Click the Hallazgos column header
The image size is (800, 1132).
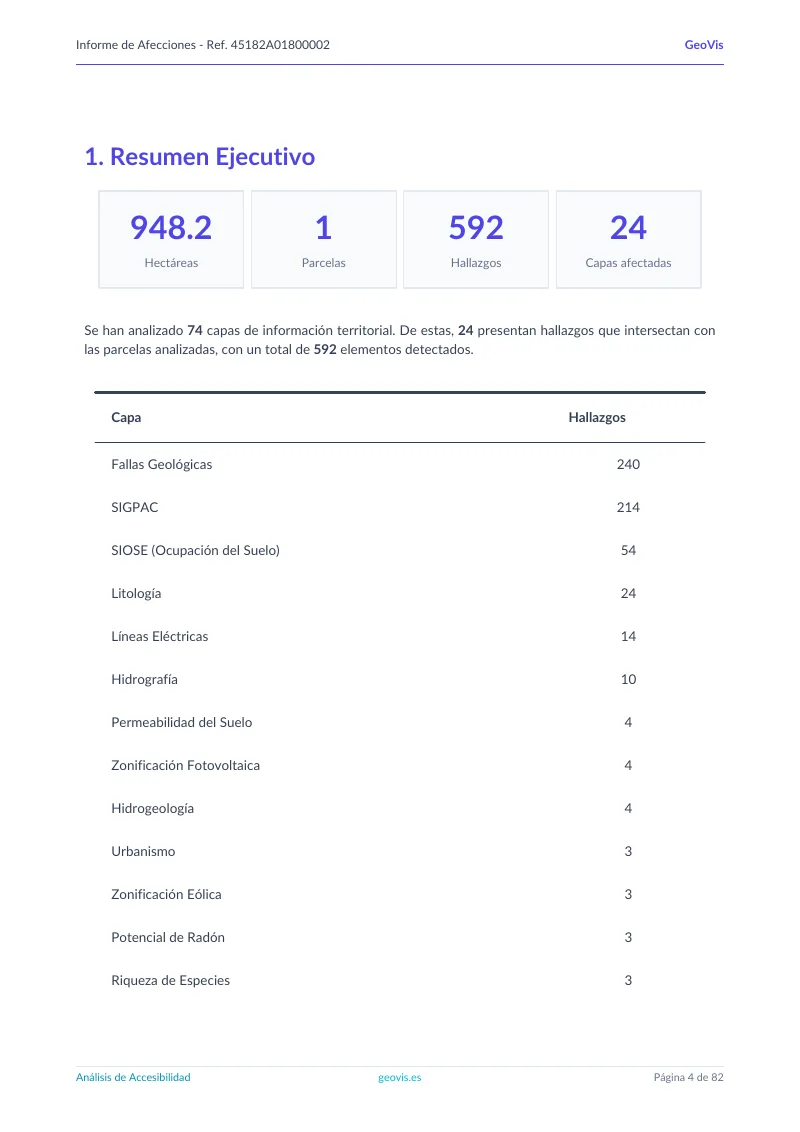pos(597,417)
